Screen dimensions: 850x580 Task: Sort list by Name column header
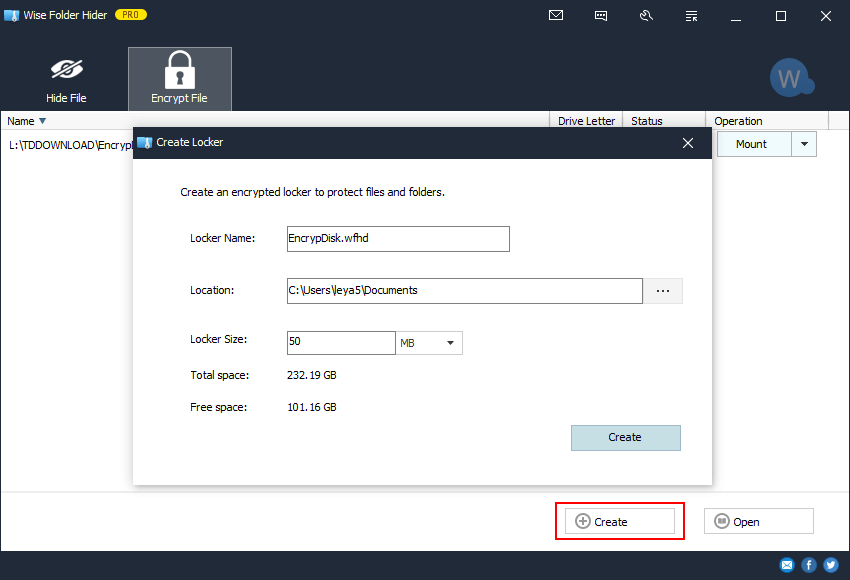[x=275, y=121]
